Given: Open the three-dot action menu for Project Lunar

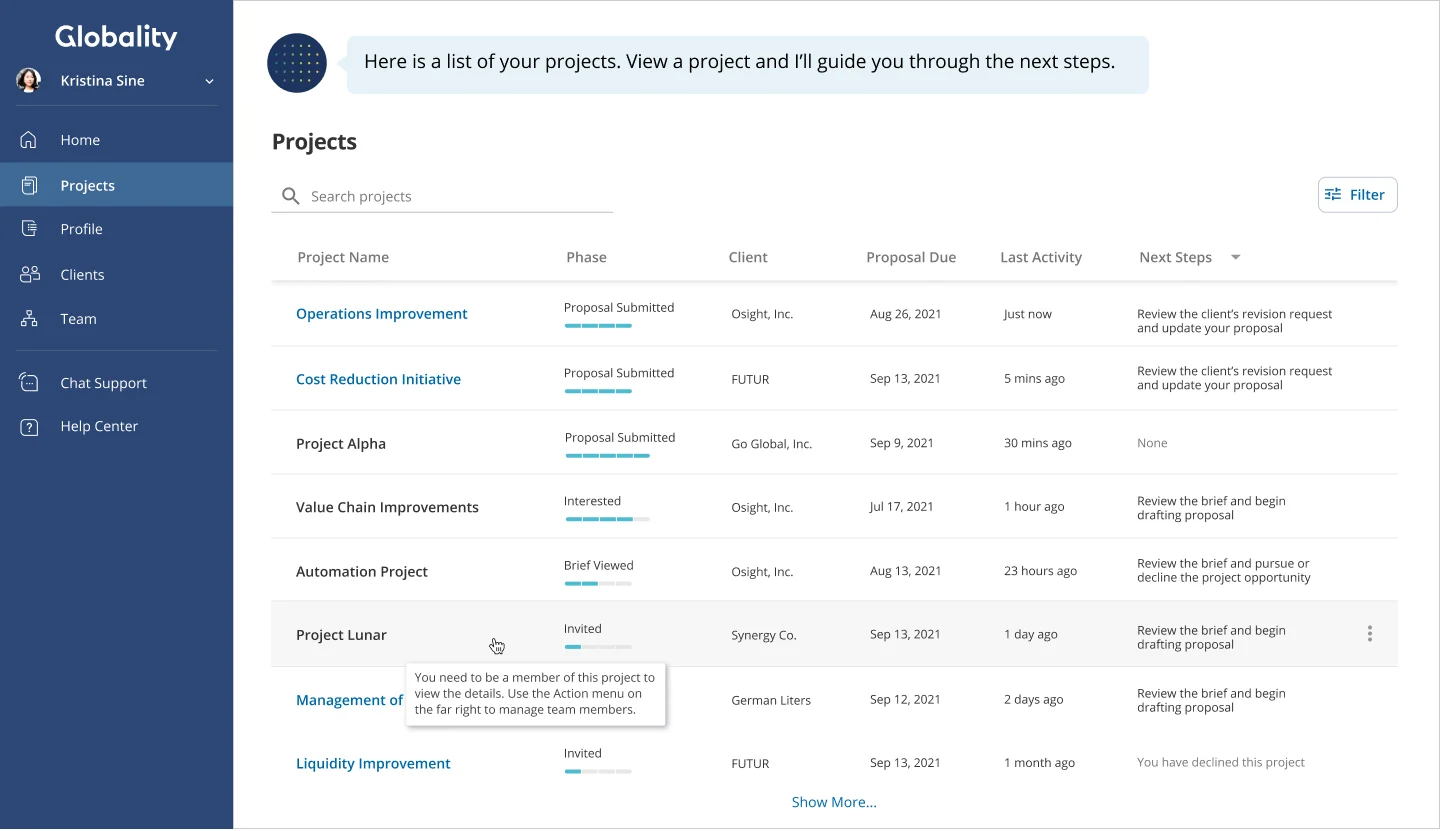Looking at the screenshot, I should click(x=1369, y=633).
